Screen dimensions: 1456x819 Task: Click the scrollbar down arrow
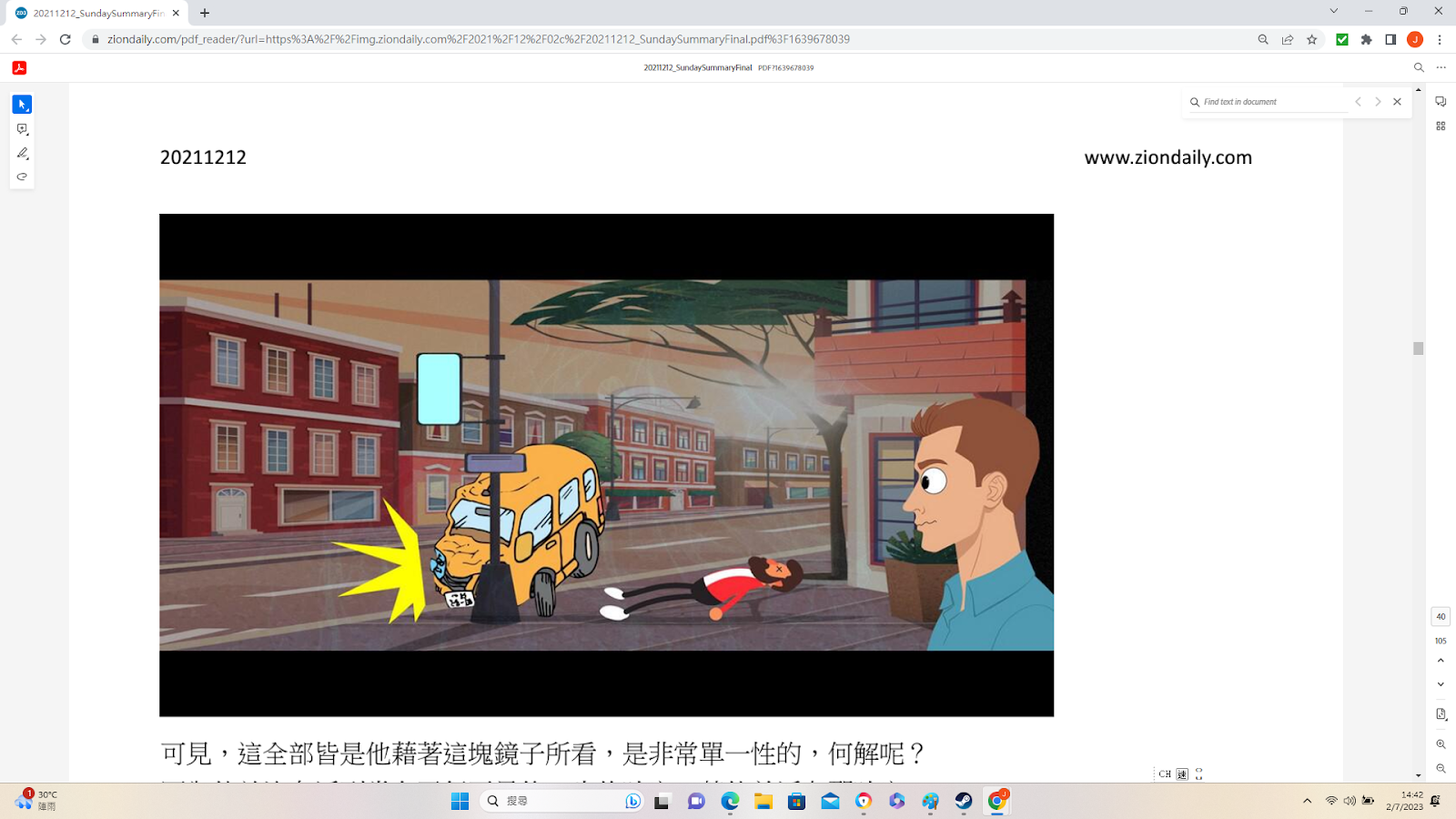(1418, 776)
